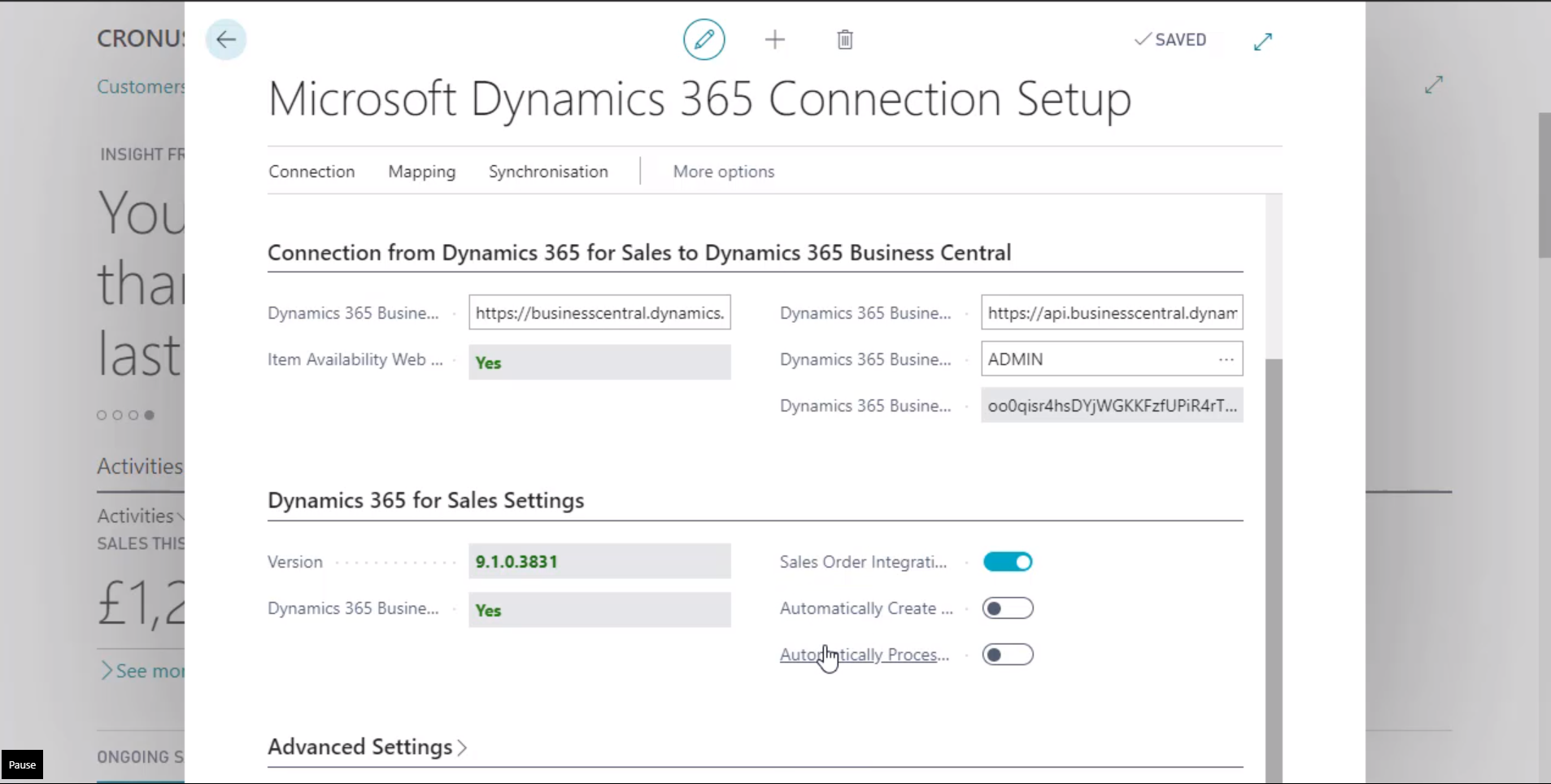The image size is (1551, 784).
Task: Select the fourth carousel dot under the headline
Action: point(149,415)
